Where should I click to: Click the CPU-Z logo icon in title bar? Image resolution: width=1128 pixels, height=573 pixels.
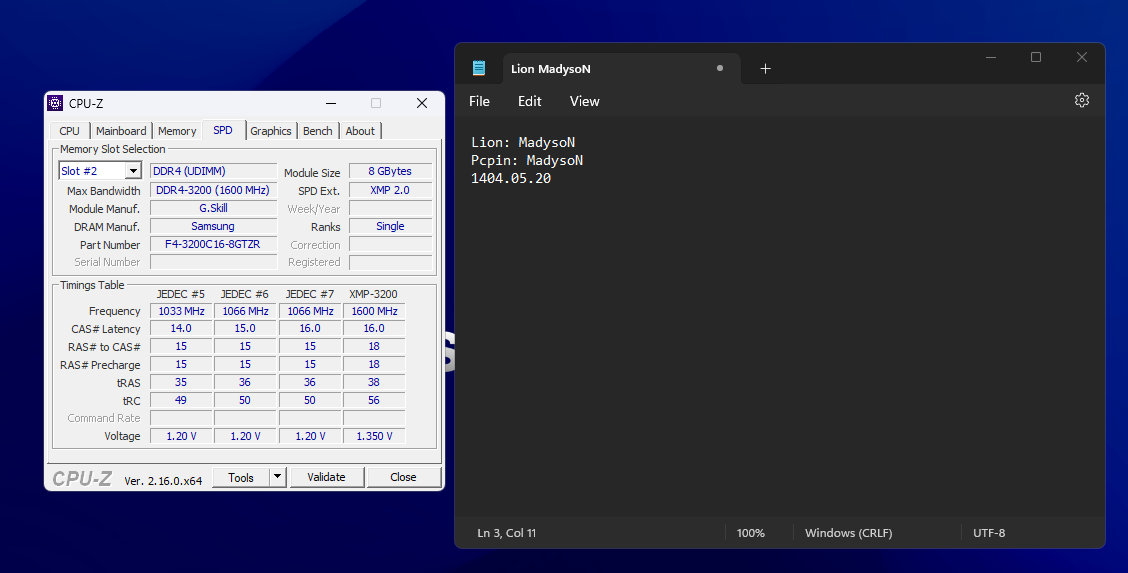point(55,103)
